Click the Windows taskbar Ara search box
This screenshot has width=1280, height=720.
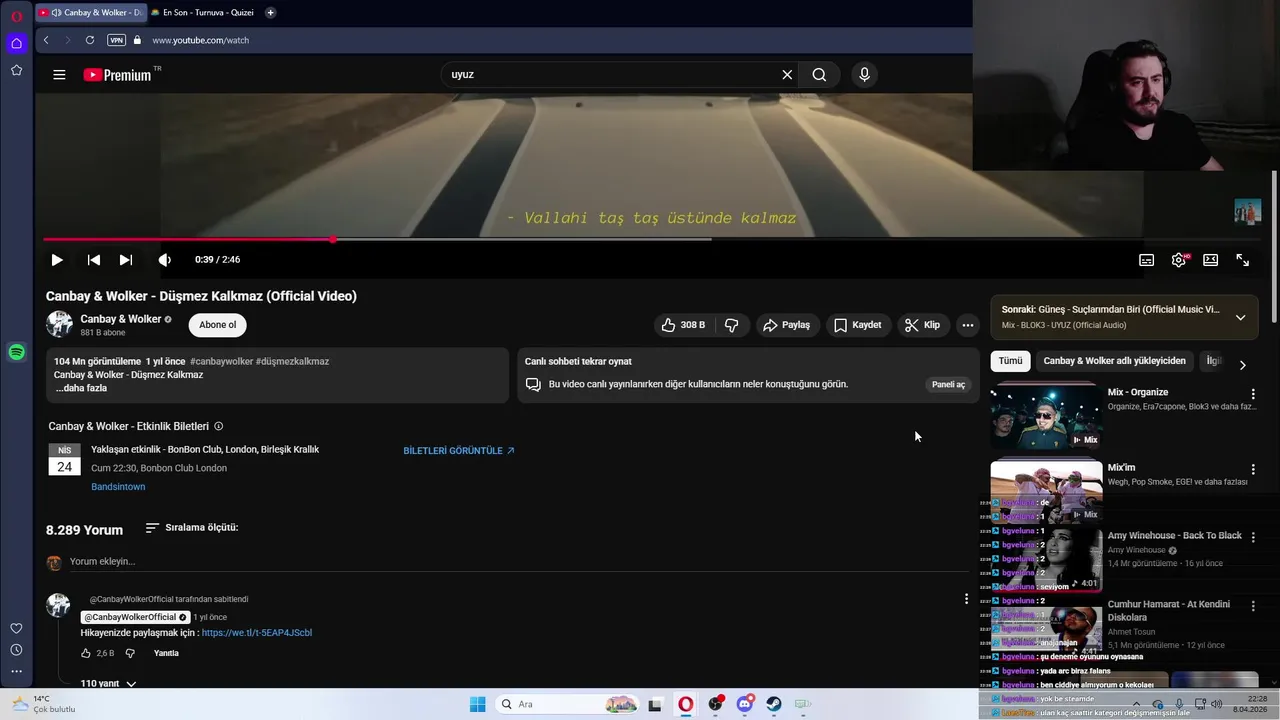click(x=567, y=704)
